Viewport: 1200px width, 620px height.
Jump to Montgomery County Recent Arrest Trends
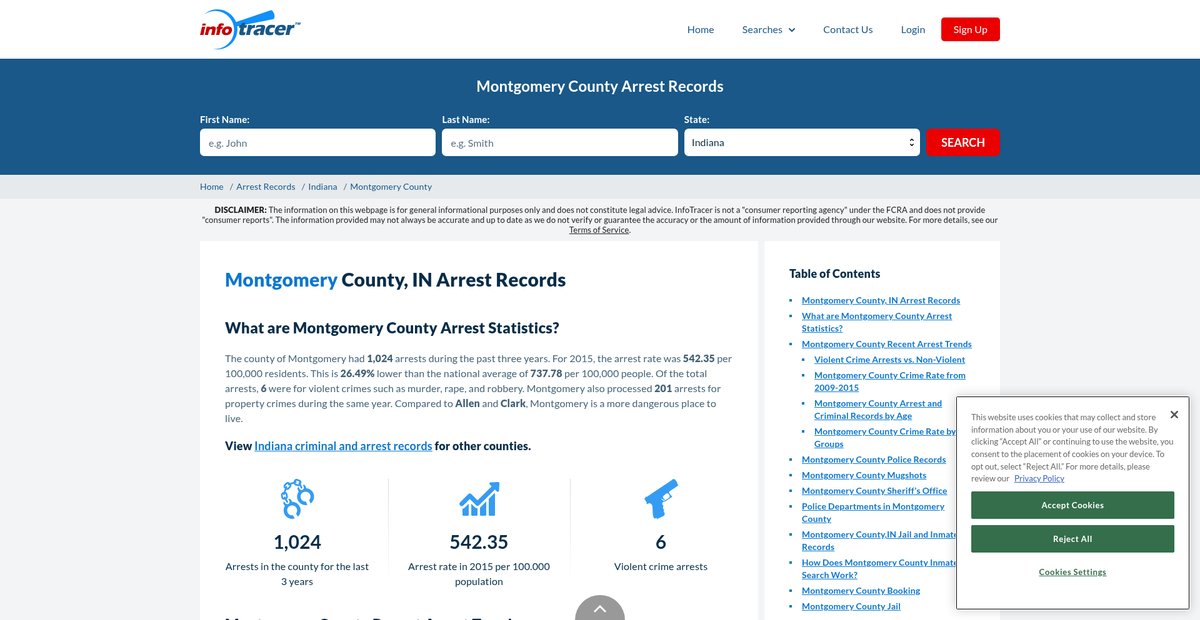click(887, 344)
